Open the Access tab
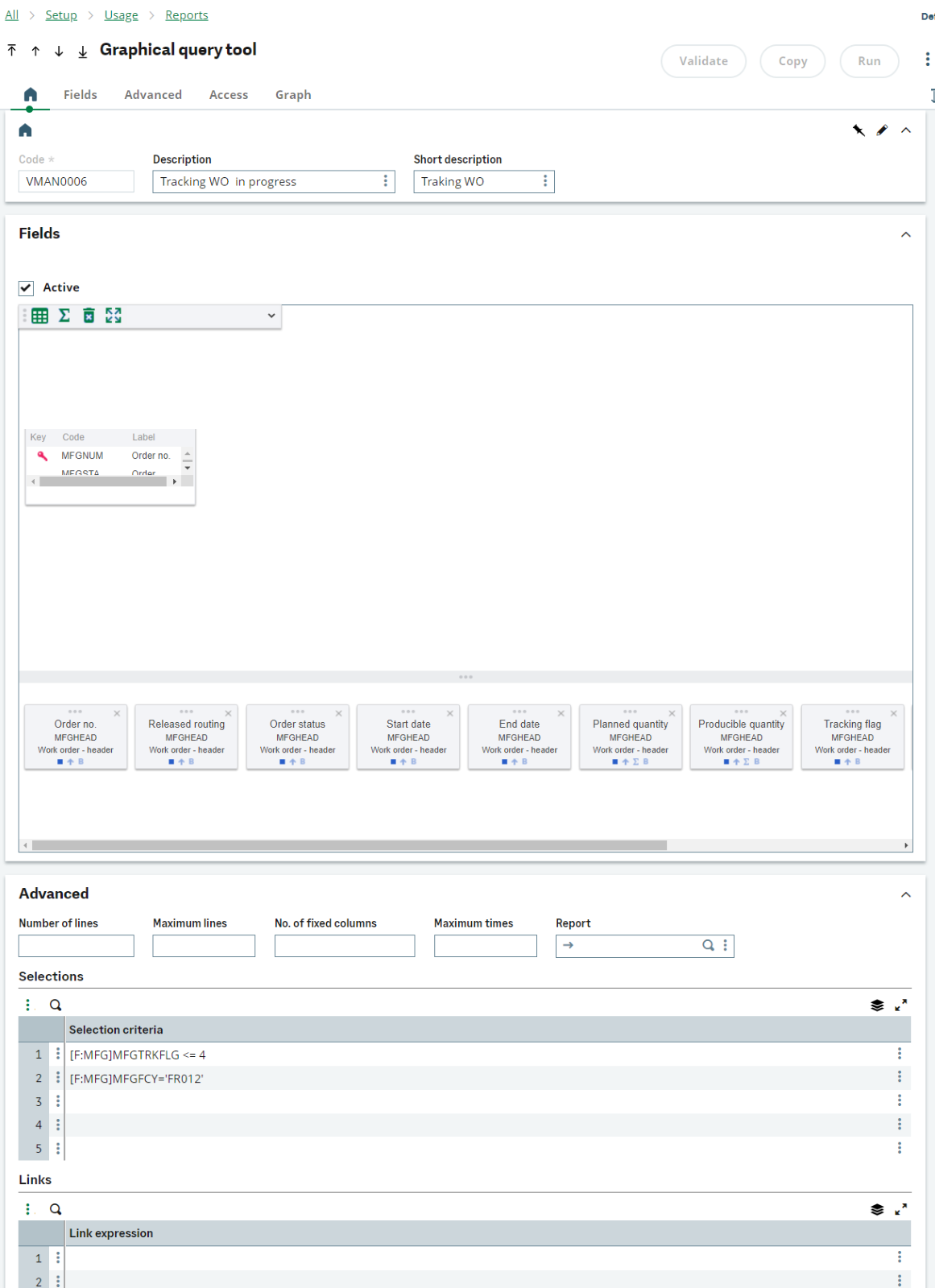The height and width of the screenshot is (1288, 935). (229, 95)
